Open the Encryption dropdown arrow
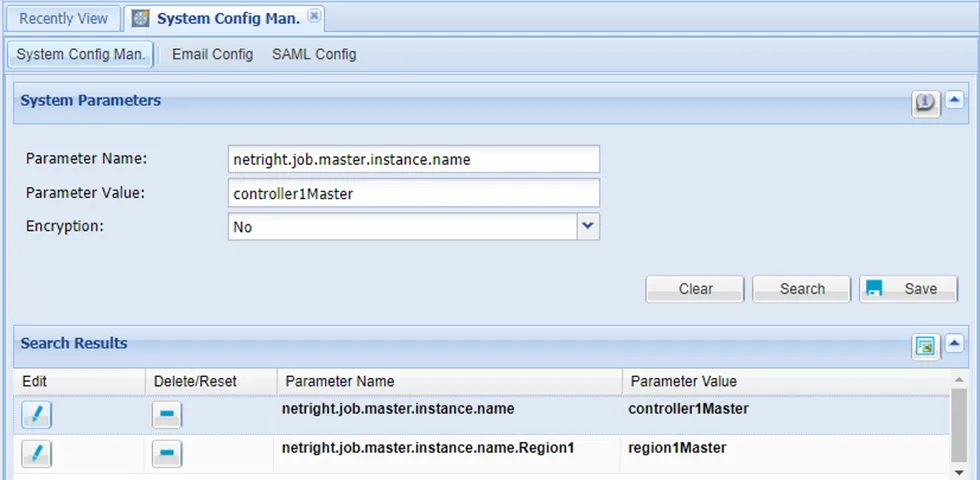 tap(588, 227)
